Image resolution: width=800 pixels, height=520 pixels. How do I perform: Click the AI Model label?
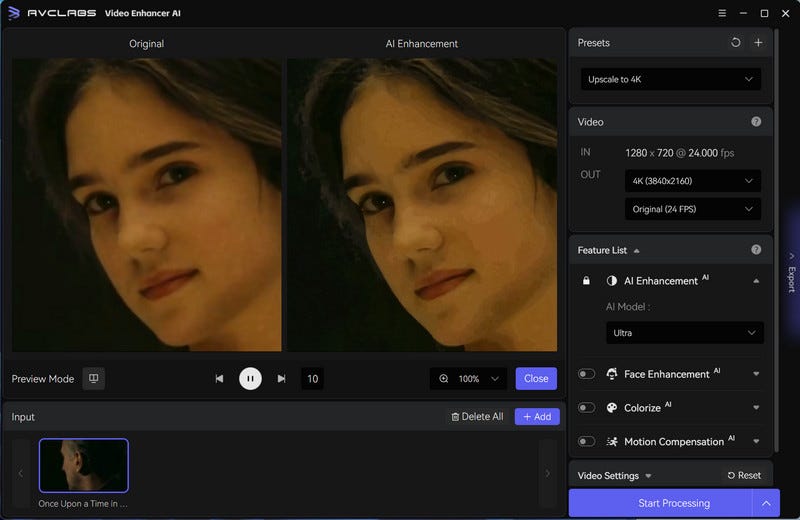pyautogui.click(x=627, y=307)
